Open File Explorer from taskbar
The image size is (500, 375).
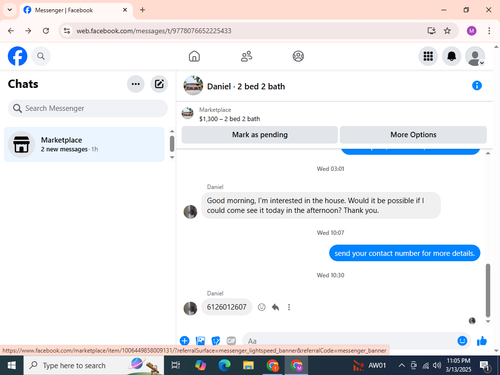248,365
